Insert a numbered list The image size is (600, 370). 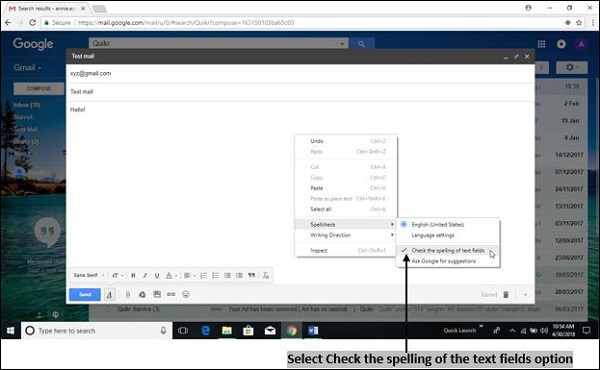coord(204,275)
